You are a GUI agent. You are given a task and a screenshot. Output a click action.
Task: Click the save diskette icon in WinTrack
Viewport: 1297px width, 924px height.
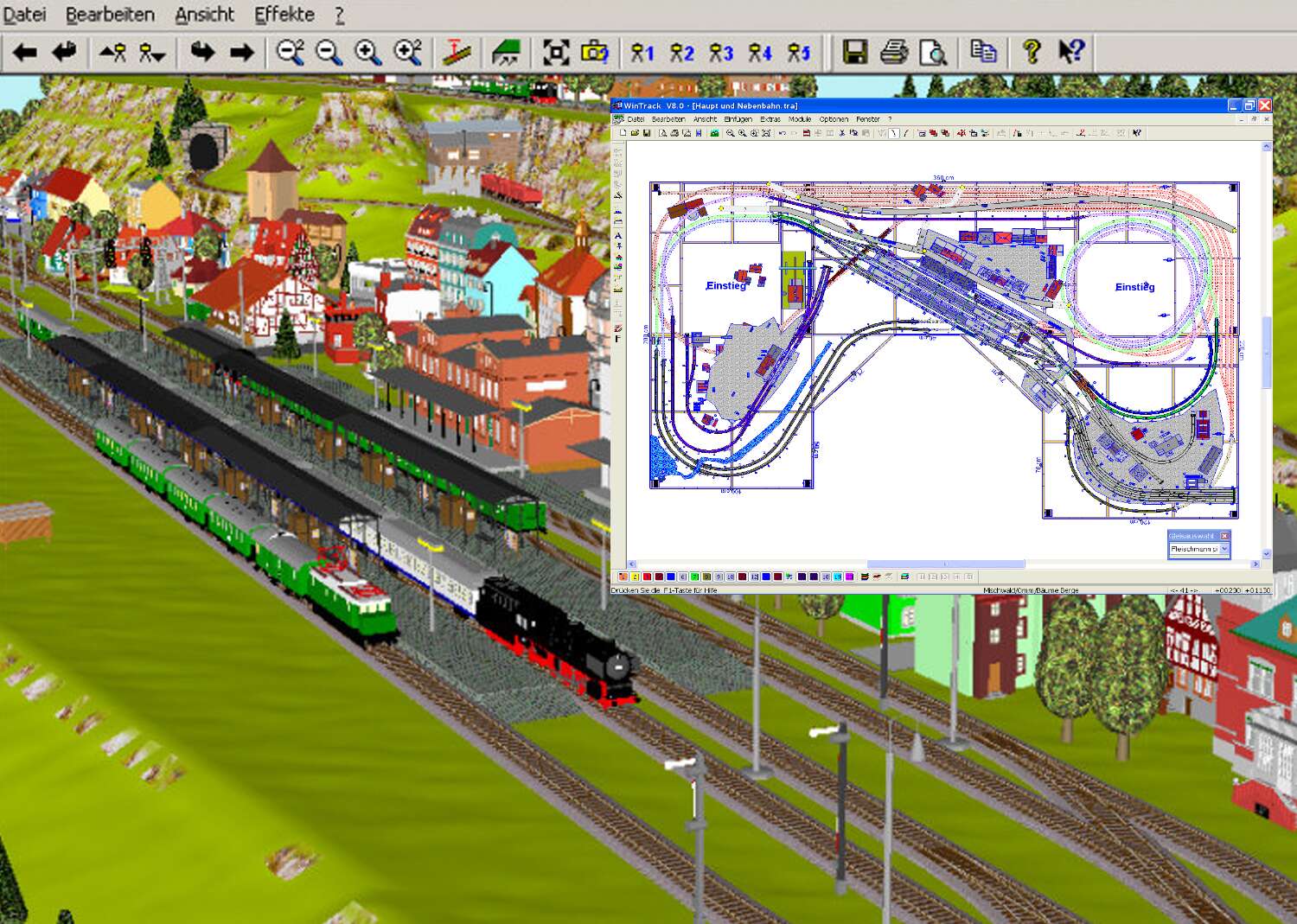coord(648,133)
